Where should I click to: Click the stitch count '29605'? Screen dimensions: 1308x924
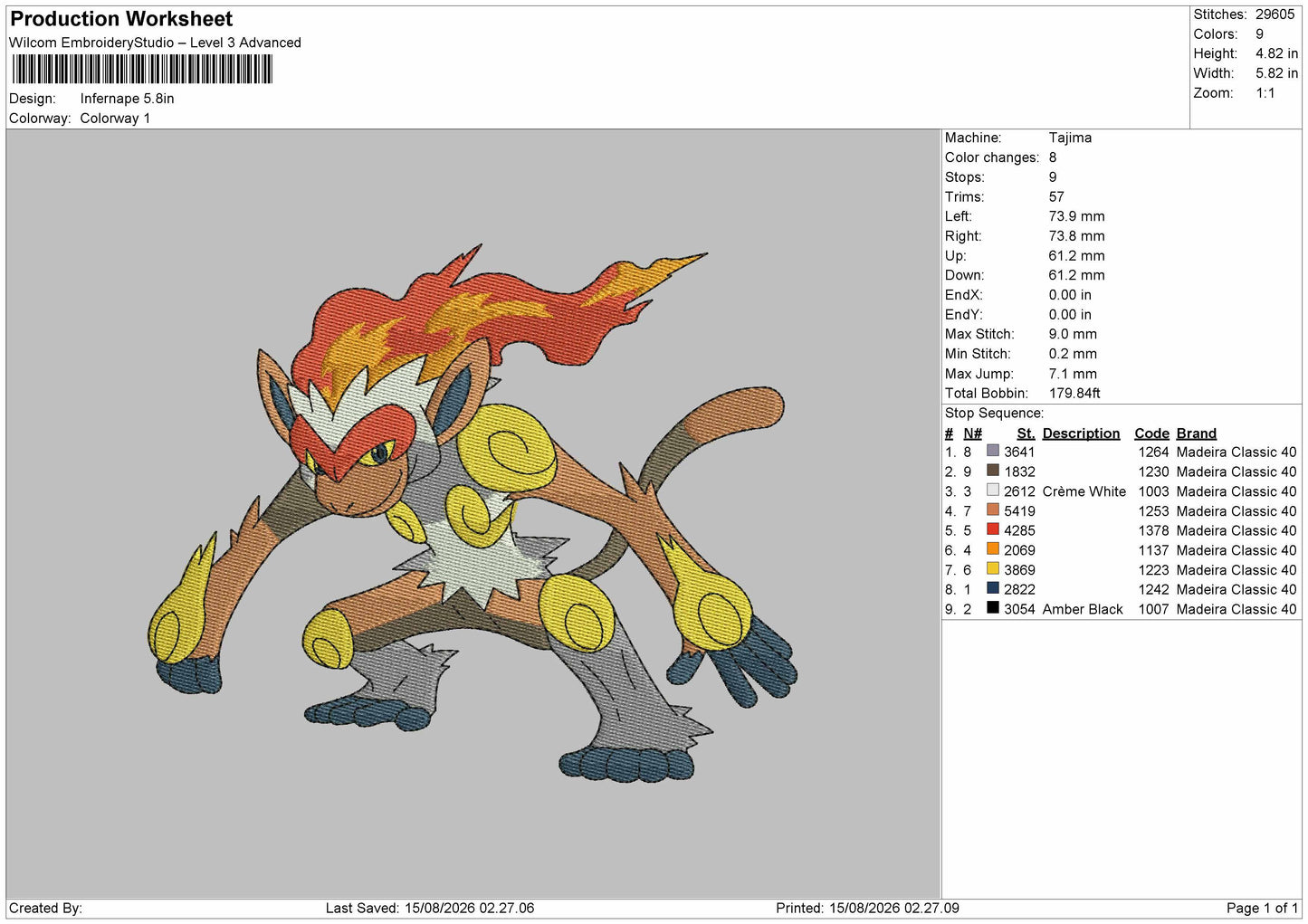coord(1275,14)
